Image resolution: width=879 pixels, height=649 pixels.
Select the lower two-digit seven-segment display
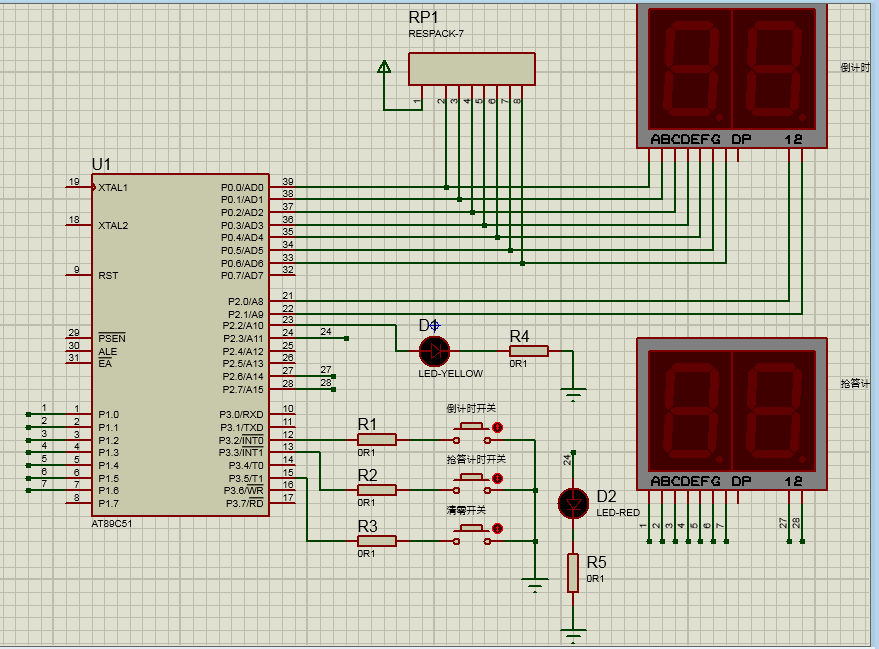(732, 414)
